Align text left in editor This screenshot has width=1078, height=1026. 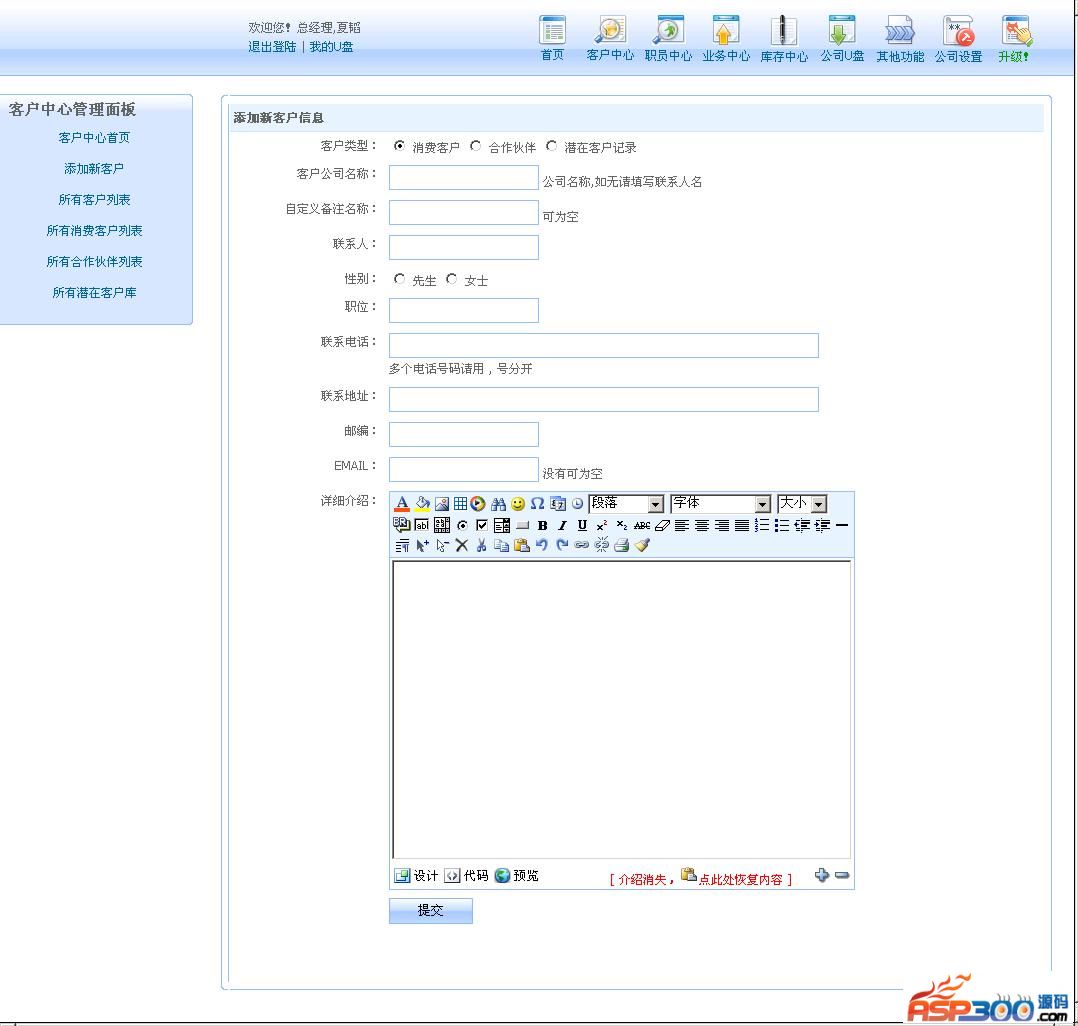point(681,525)
